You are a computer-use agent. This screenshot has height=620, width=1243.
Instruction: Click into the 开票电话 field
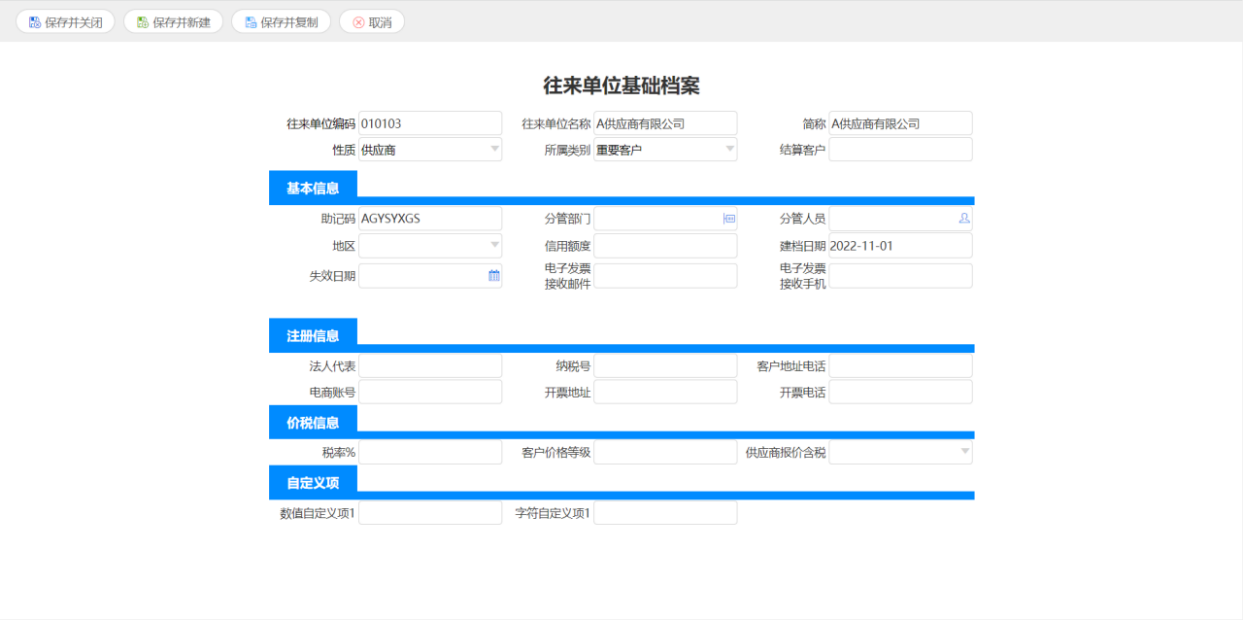900,392
